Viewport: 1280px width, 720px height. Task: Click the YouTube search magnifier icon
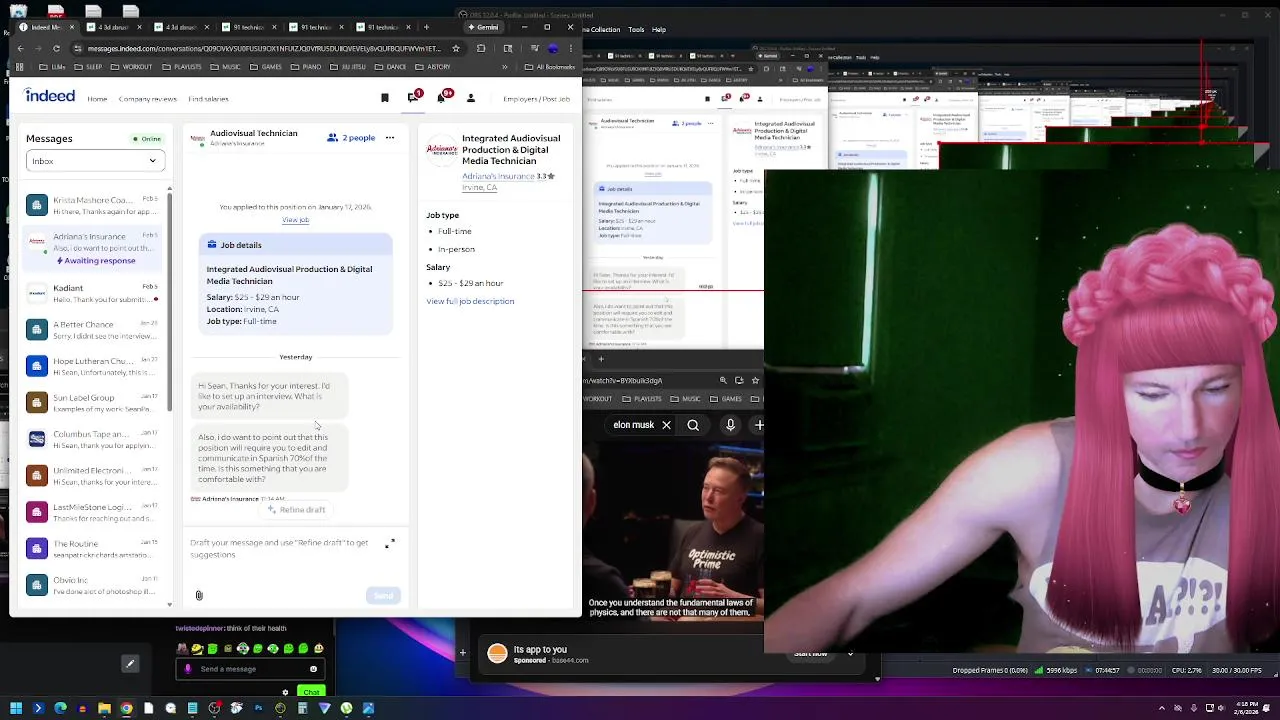(693, 425)
